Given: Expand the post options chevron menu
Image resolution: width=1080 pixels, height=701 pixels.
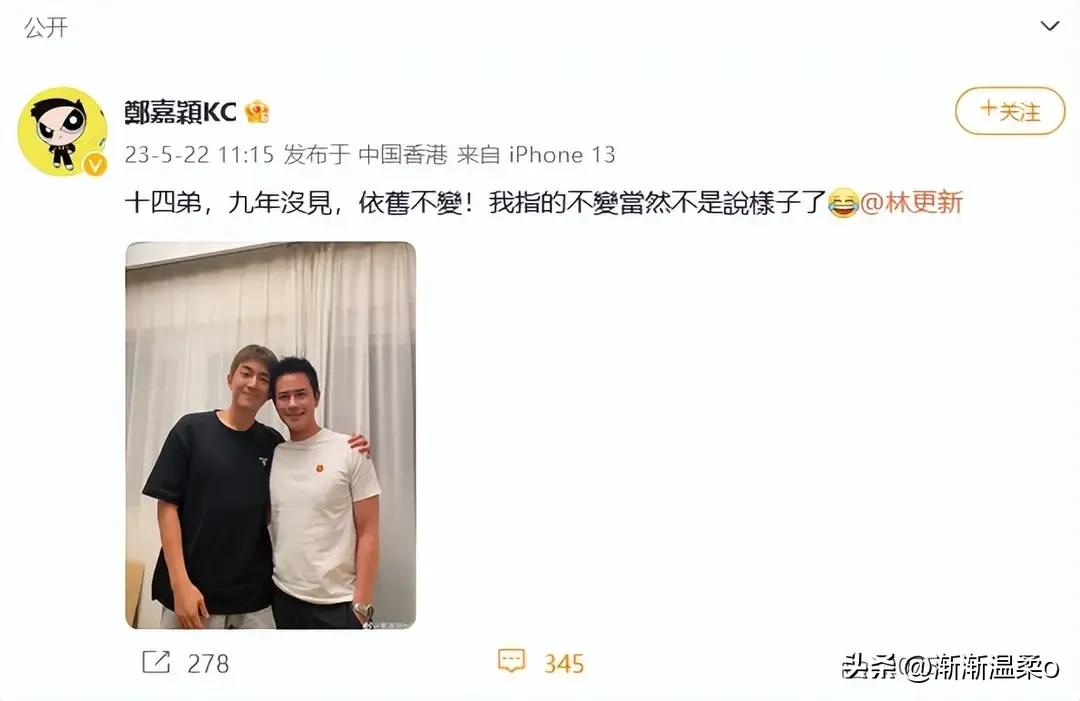Looking at the screenshot, I should tap(1049, 26).
